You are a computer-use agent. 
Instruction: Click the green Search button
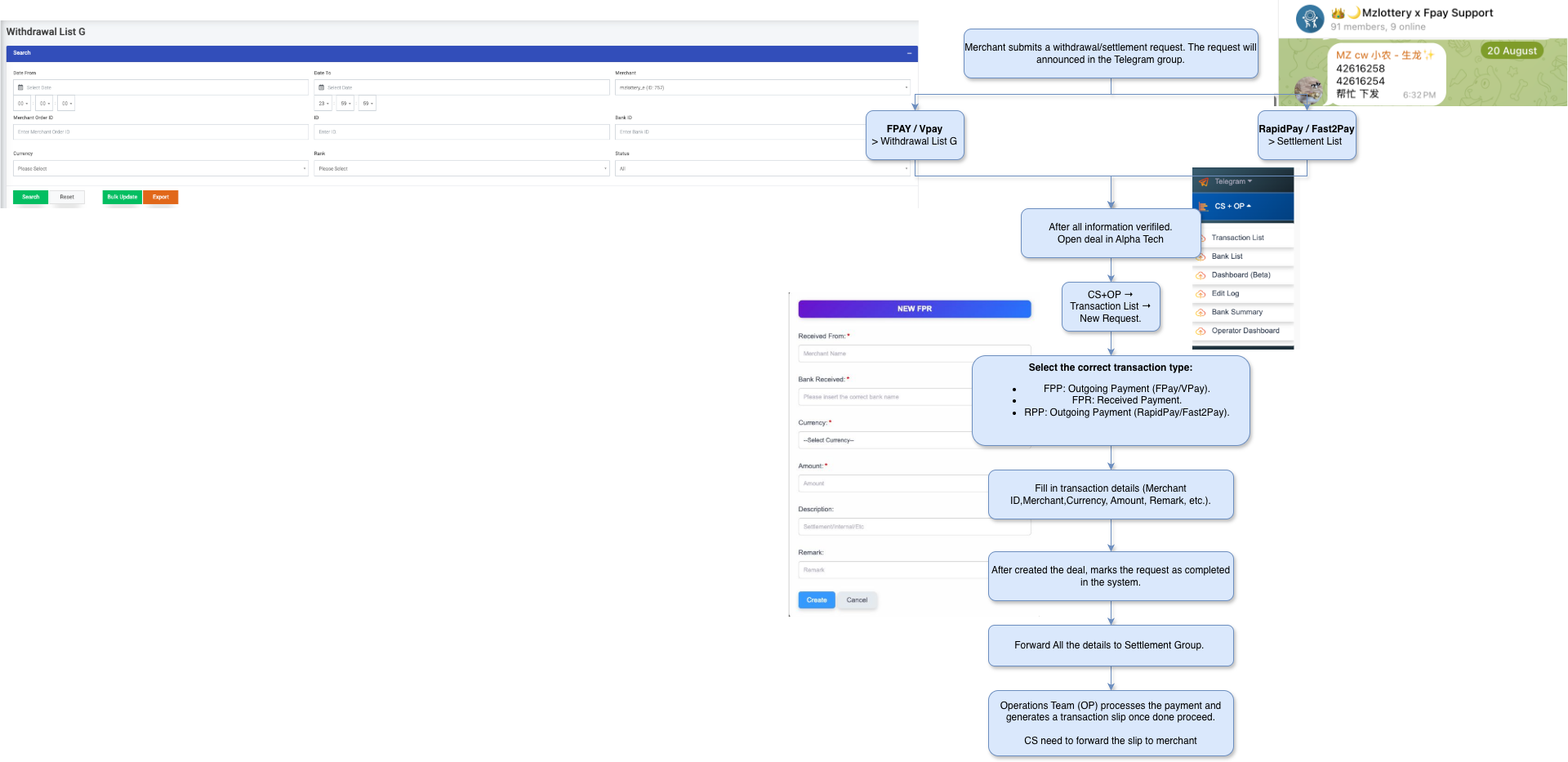click(30, 197)
